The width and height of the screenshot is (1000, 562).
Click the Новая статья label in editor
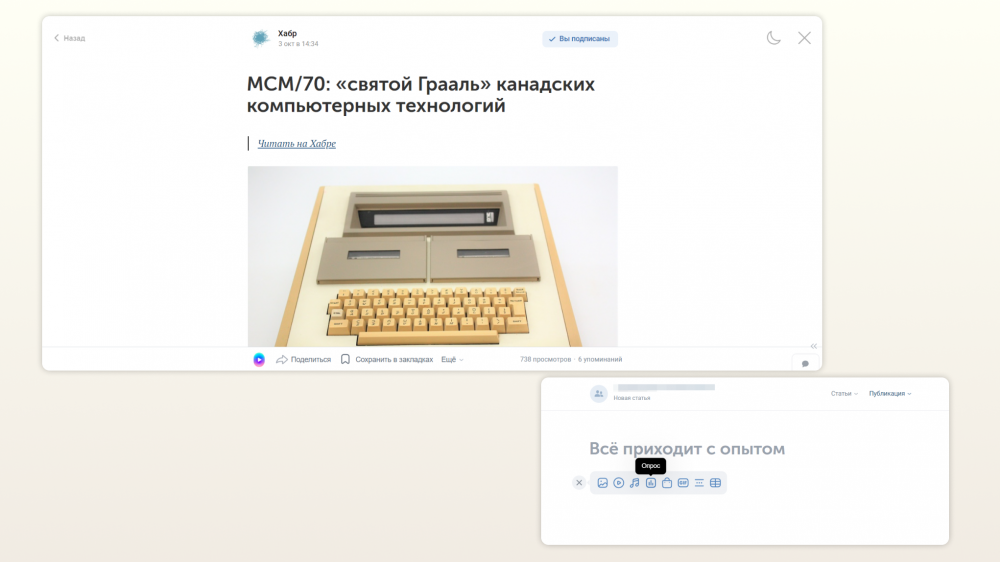pos(631,398)
